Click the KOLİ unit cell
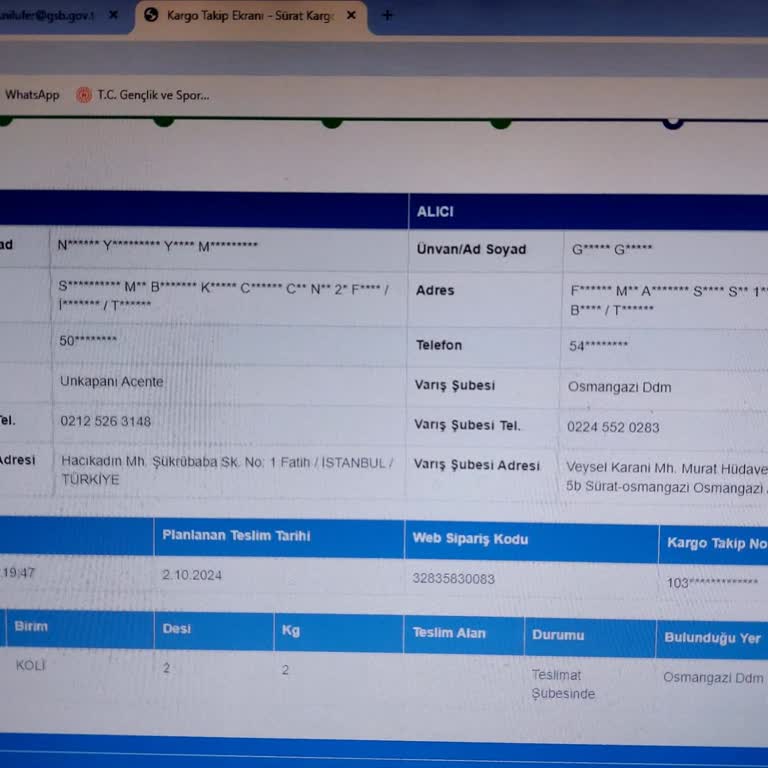 [x=30, y=665]
